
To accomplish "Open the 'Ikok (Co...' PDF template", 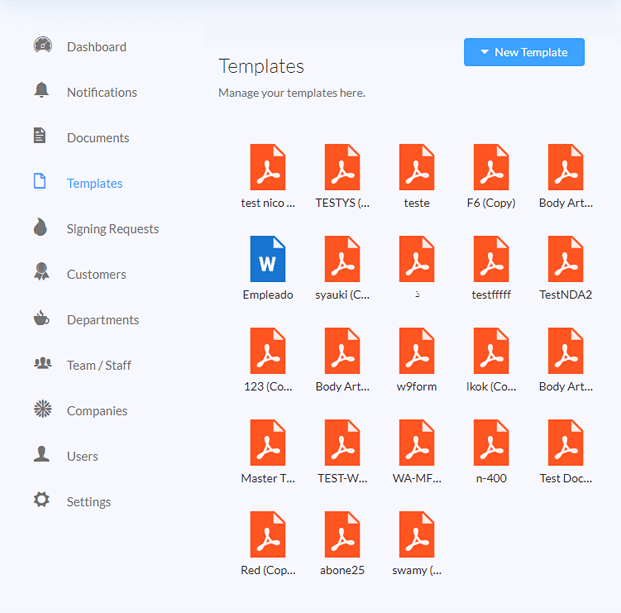I will click(491, 351).
